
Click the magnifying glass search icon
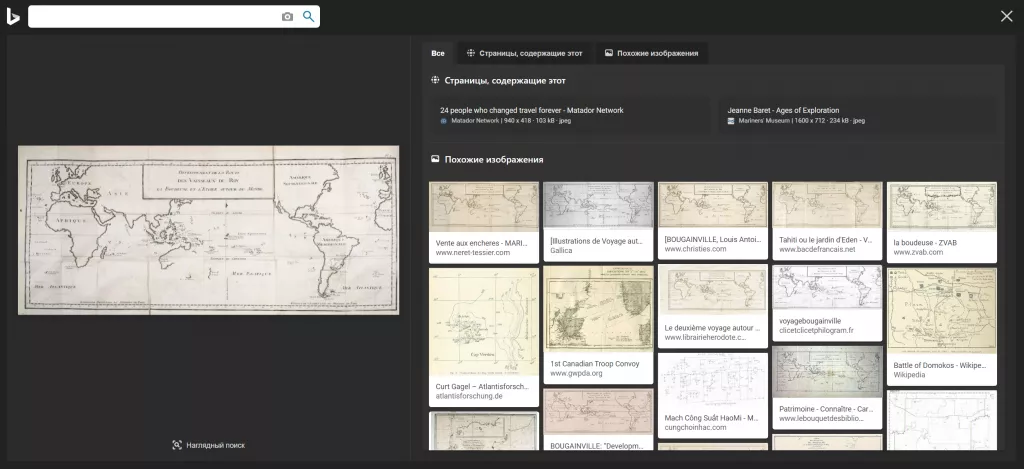coord(309,16)
